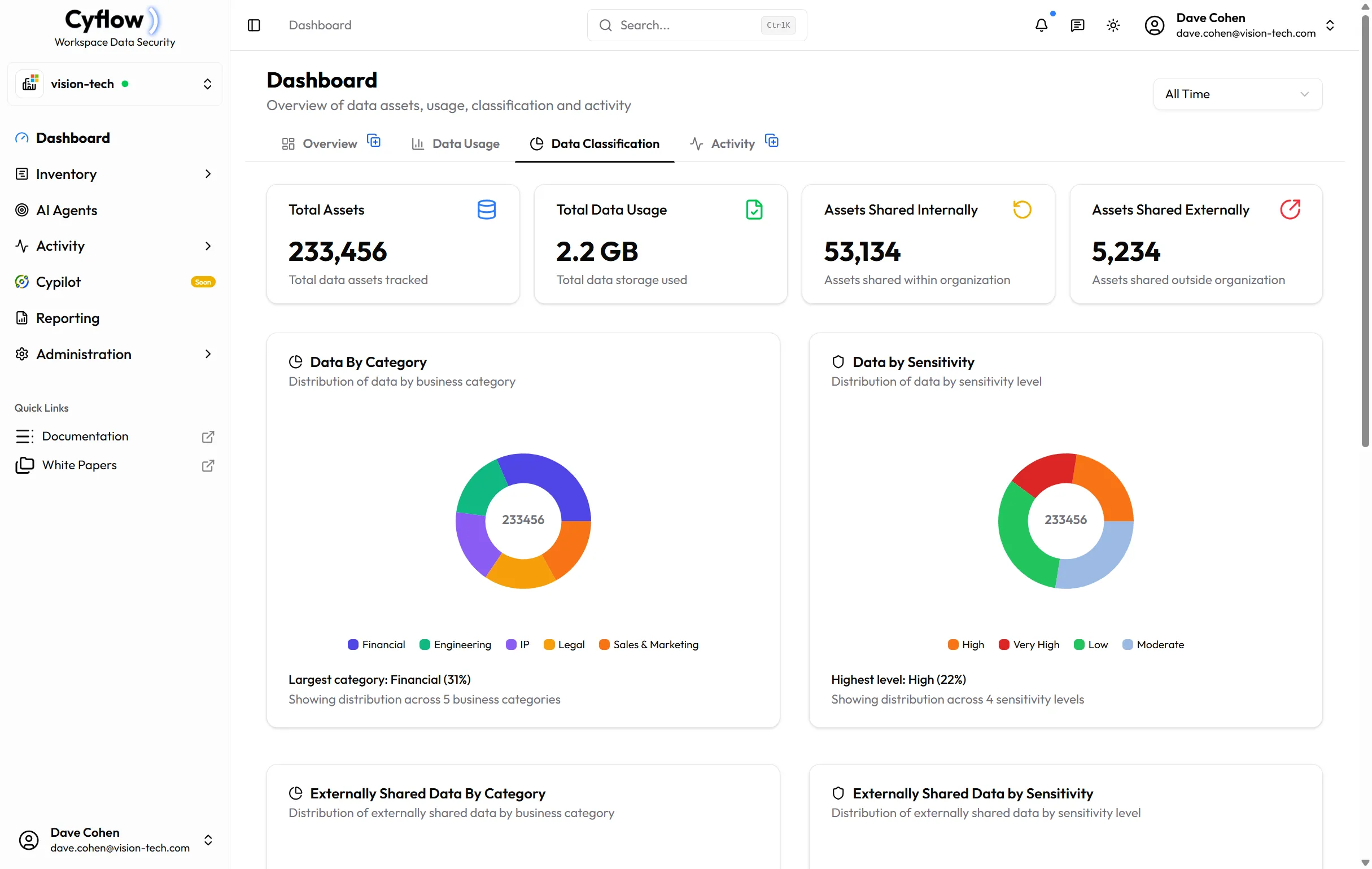Expand the Administration sidebar section
The height and width of the screenshot is (869, 1372).
(208, 354)
